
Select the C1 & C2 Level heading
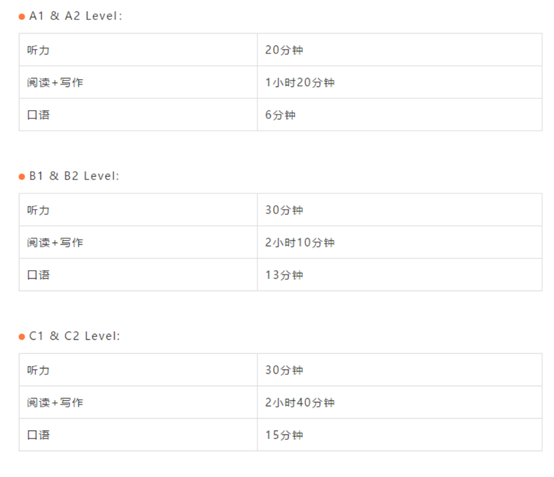coord(75,336)
